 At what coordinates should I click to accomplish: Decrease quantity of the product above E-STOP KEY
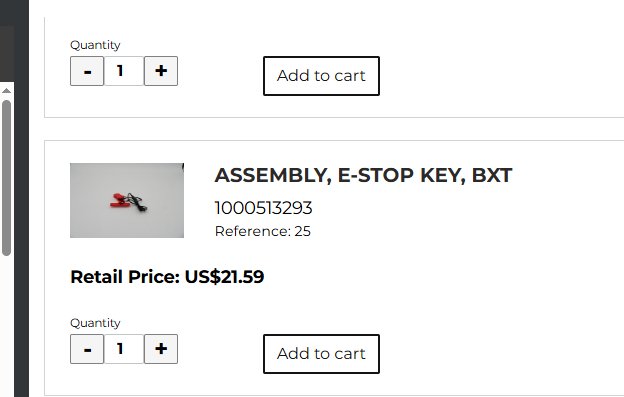pos(87,71)
